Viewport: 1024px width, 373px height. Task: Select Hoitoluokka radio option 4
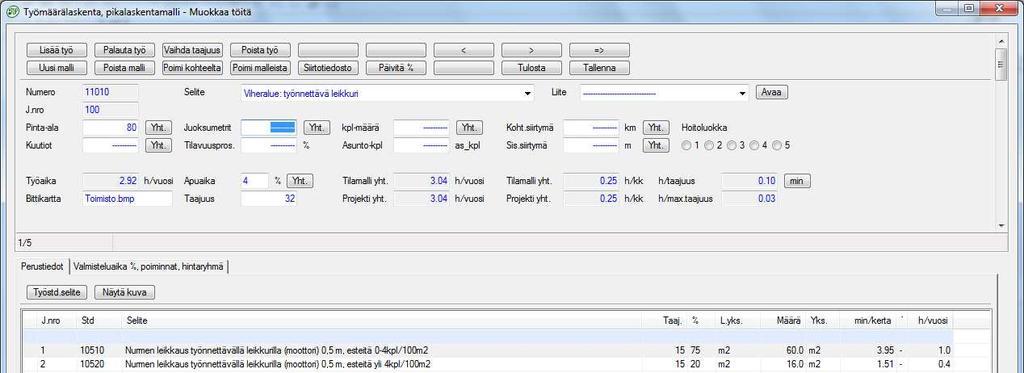754,146
